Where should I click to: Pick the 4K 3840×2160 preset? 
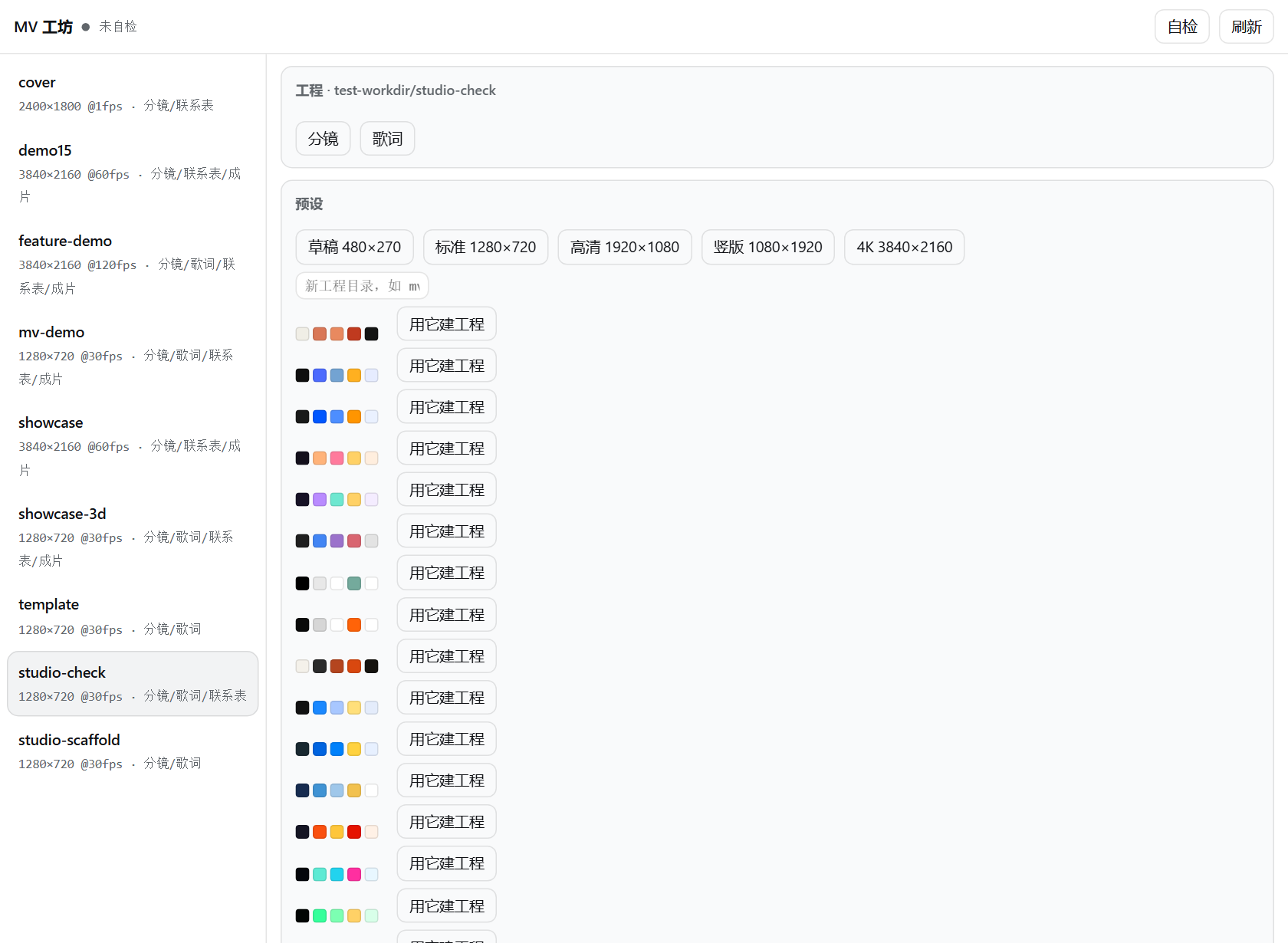tap(904, 247)
